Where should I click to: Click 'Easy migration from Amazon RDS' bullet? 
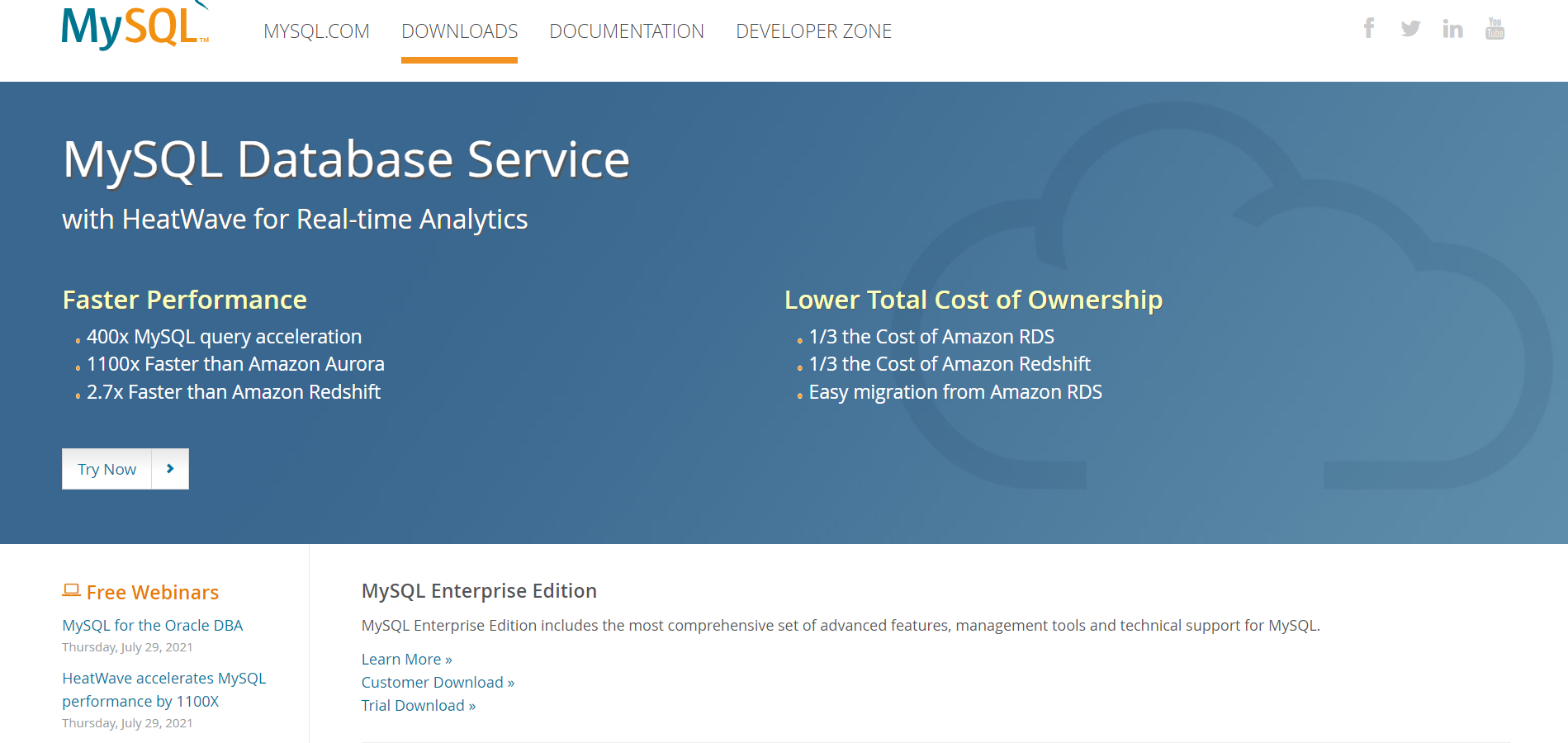(x=955, y=392)
